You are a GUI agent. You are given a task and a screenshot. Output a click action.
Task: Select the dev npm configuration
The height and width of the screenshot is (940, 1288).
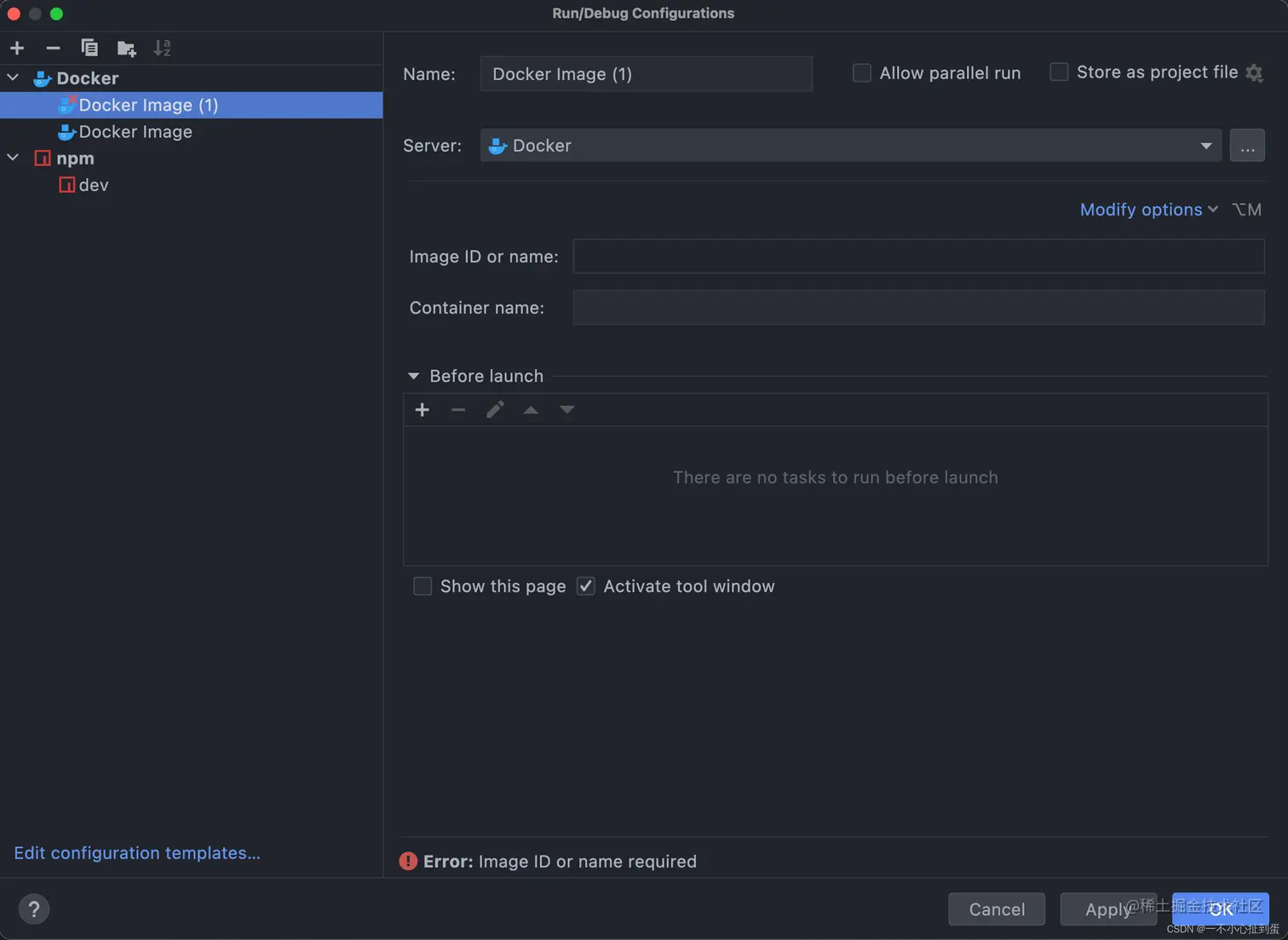[191, 185]
